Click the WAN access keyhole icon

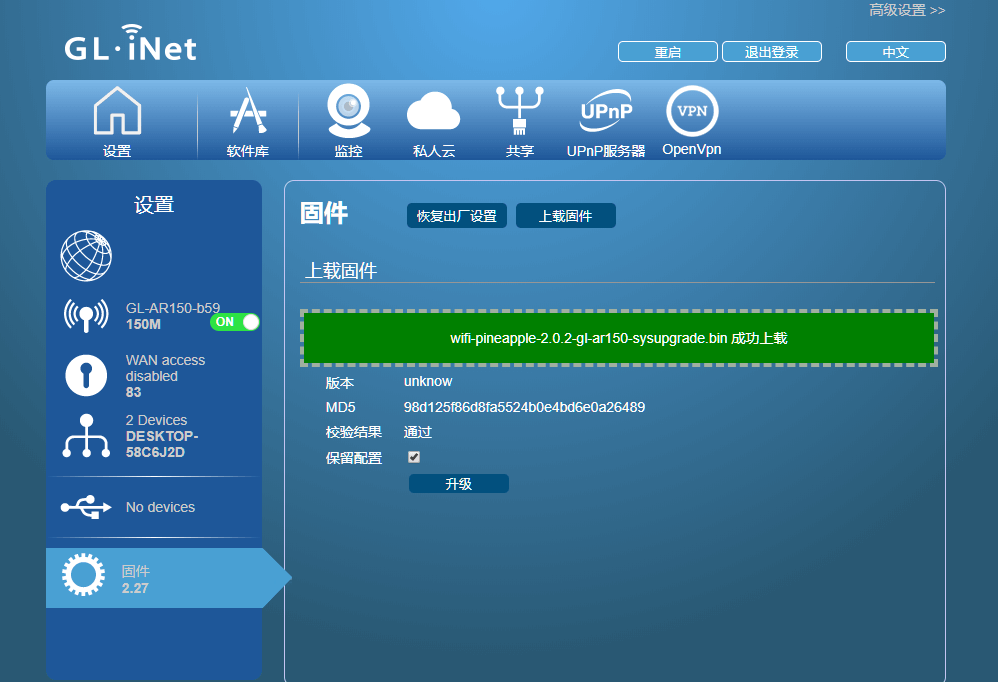[x=86, y=375]
